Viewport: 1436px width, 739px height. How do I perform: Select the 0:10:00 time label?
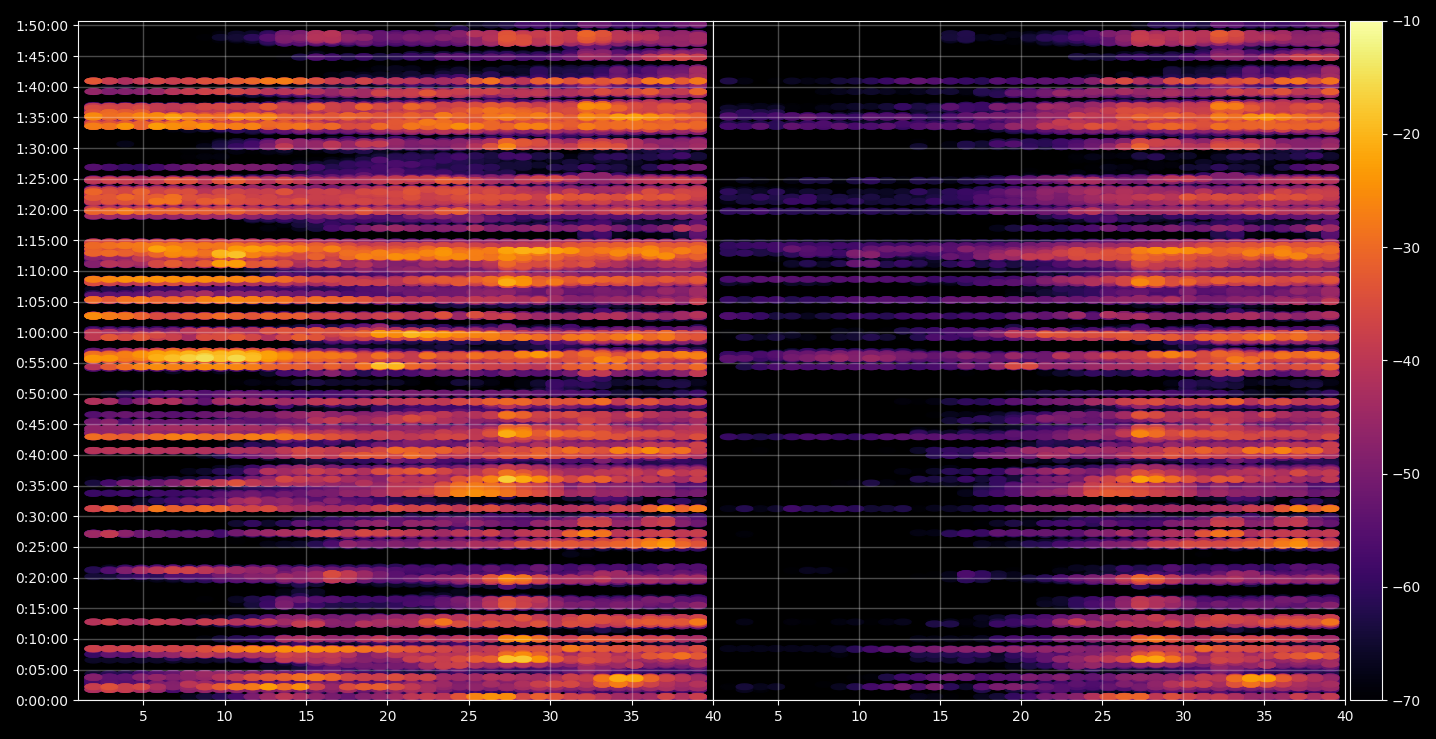(42, 639)
